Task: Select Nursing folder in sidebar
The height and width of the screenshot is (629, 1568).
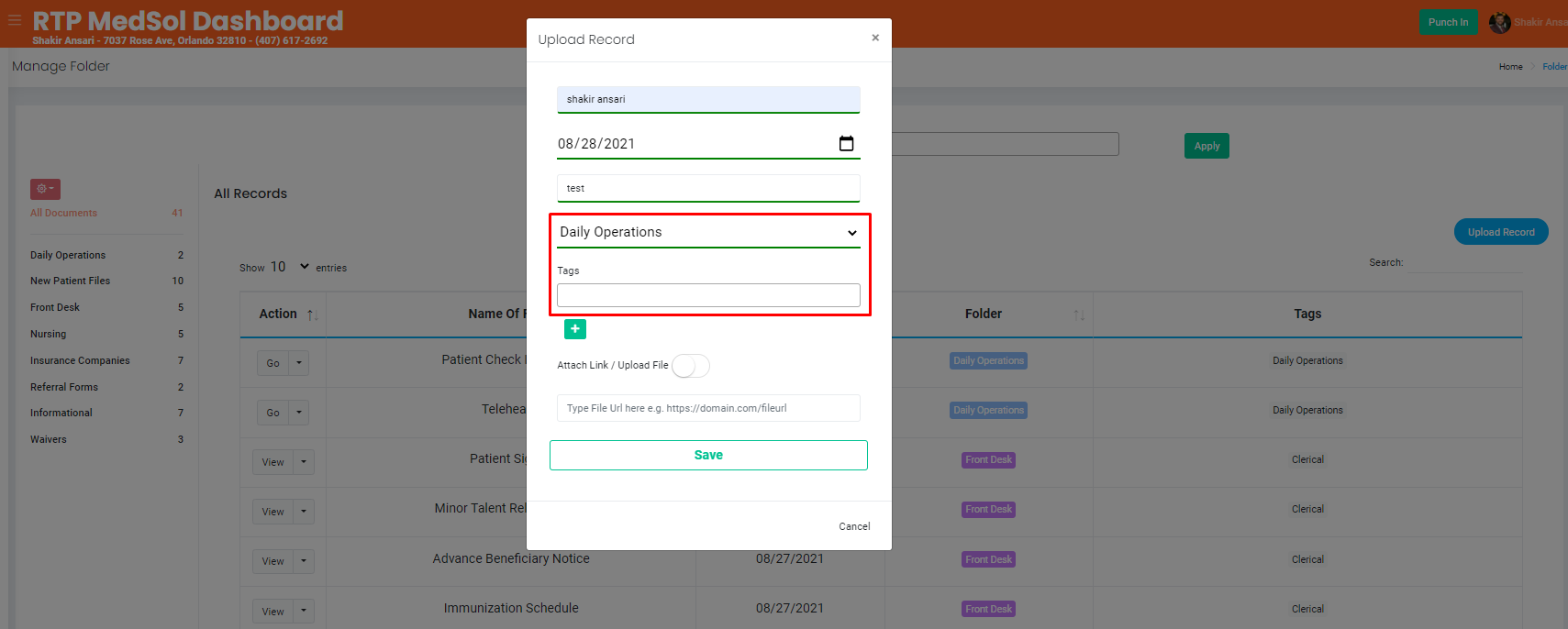Action: pyautogui.click(x=48, y=334)
